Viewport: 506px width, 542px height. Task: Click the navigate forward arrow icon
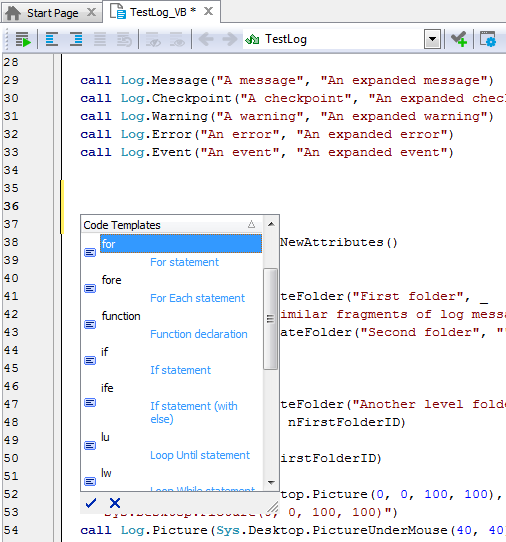(x=229, y=39)
